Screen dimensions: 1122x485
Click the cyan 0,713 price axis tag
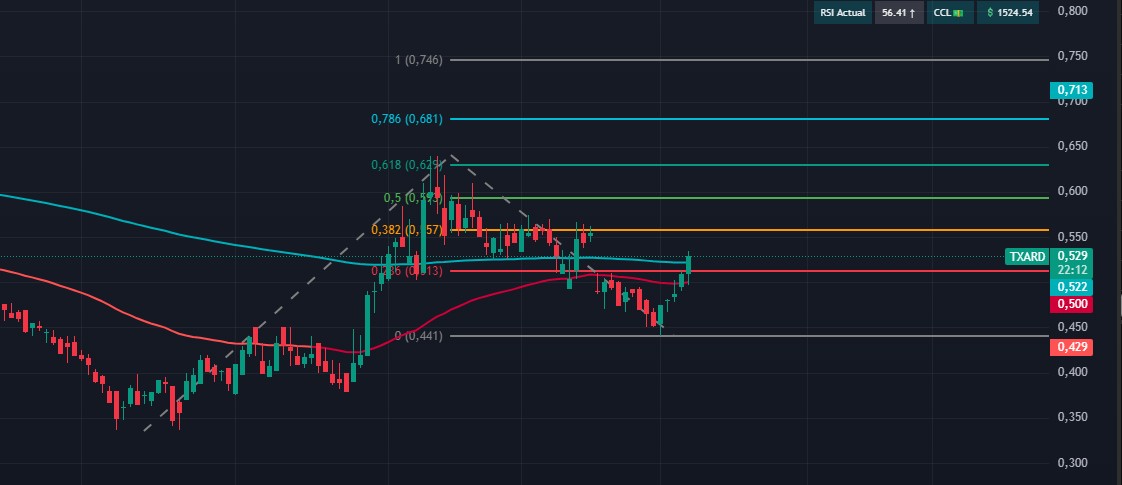pos(1070,90)
